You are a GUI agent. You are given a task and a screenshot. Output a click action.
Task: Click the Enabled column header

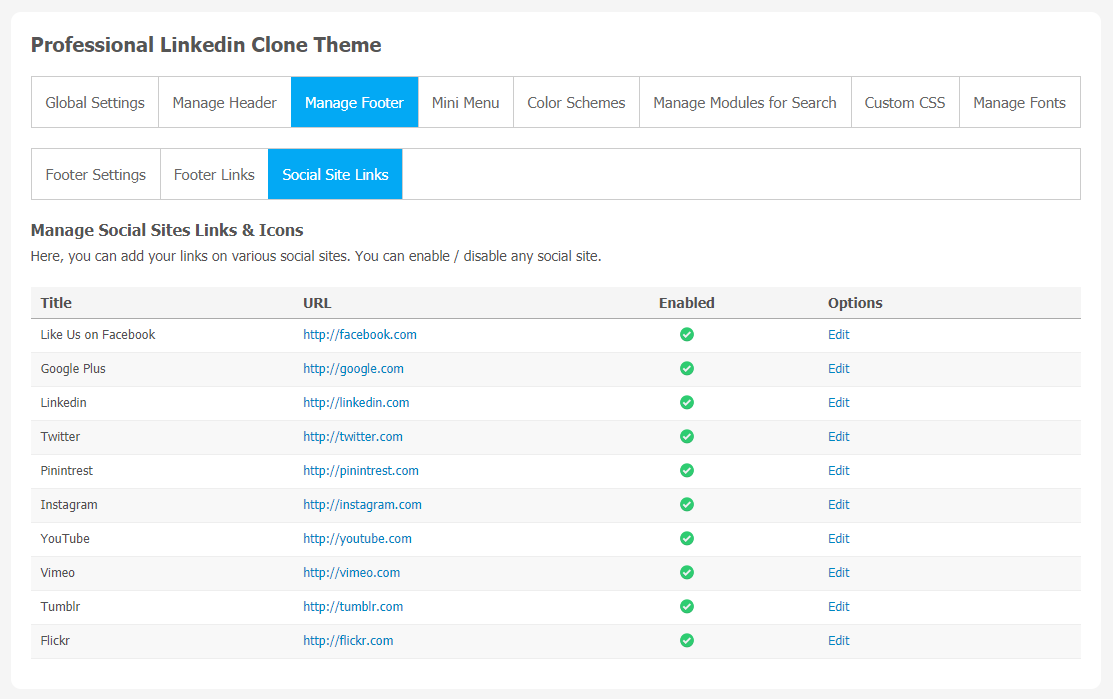[x=686, y=303]
